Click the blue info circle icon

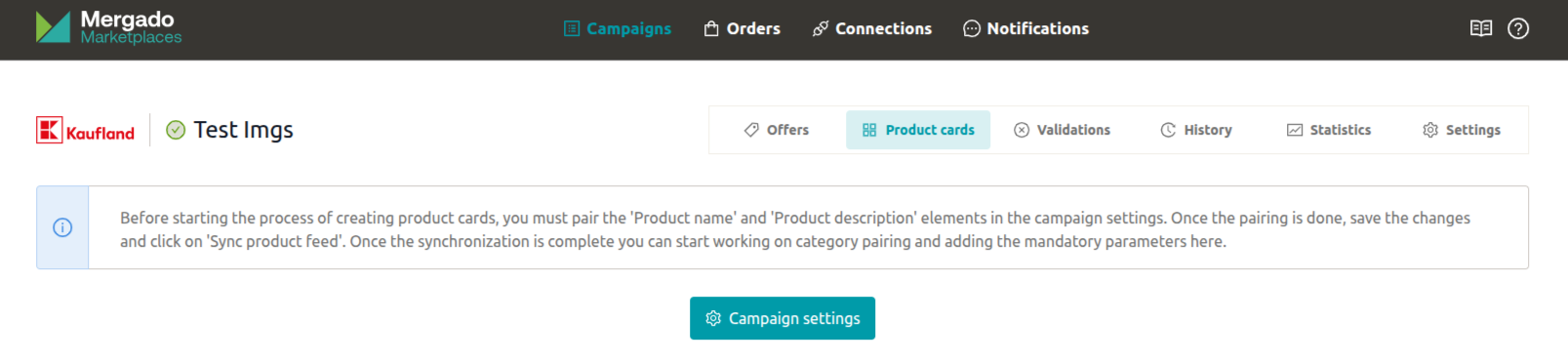pos(62,227)
